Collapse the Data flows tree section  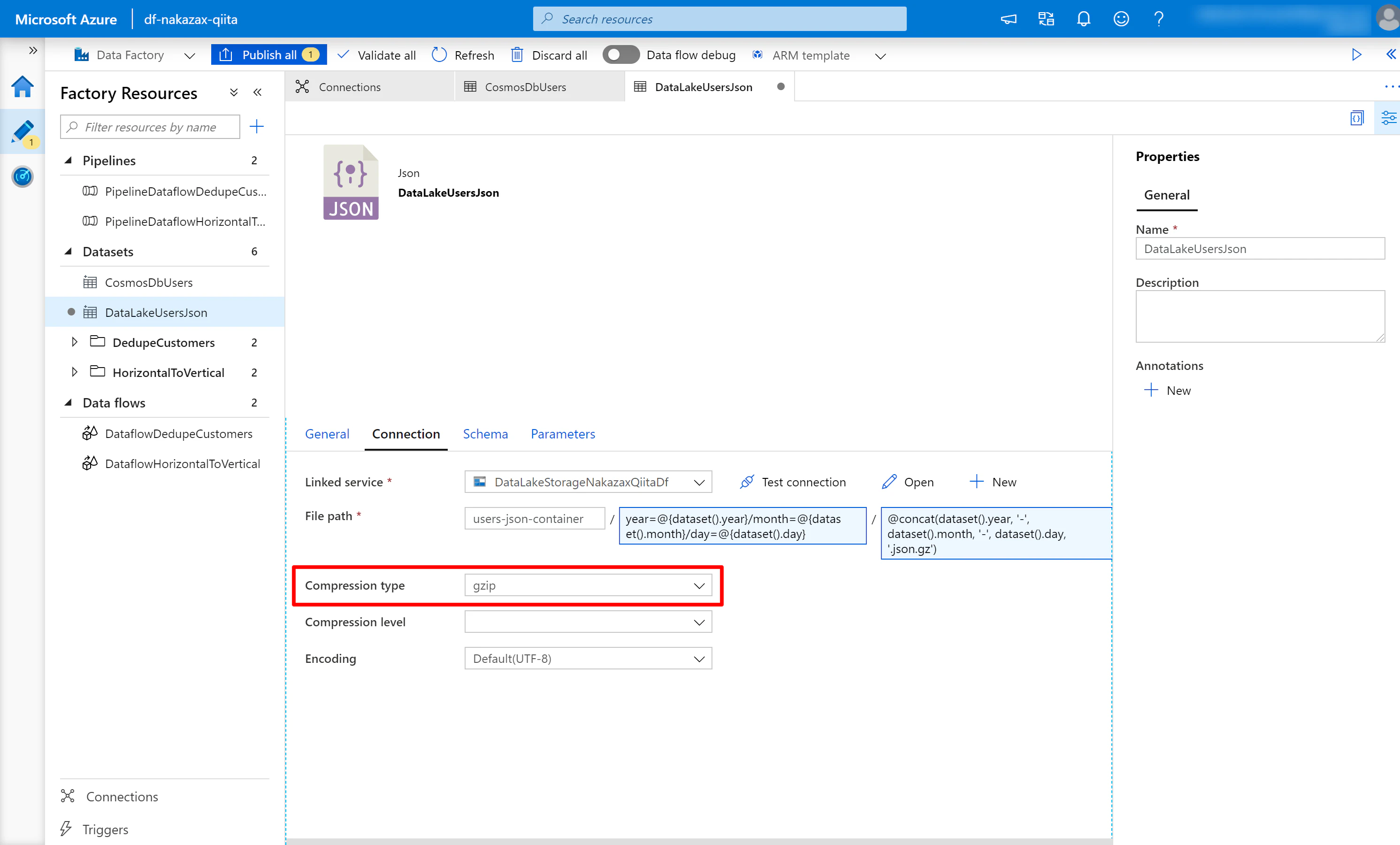(x=68, y=402)
